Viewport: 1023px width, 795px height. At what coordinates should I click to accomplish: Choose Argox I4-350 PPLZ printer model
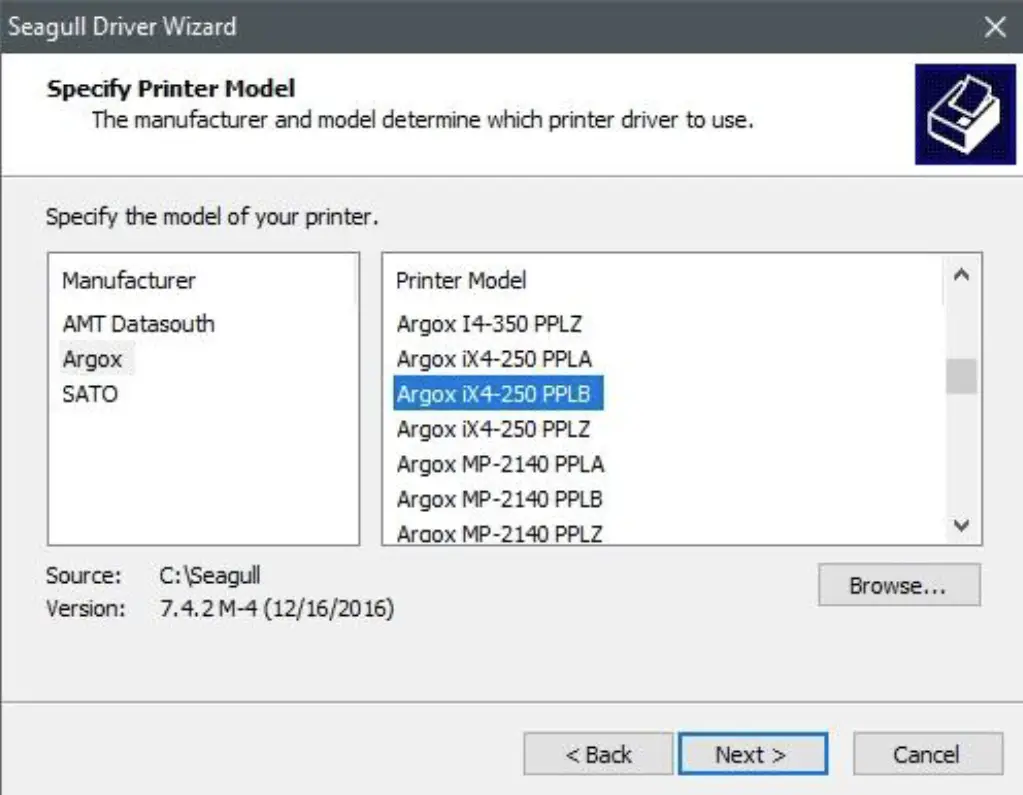click(x=489, y=323)
